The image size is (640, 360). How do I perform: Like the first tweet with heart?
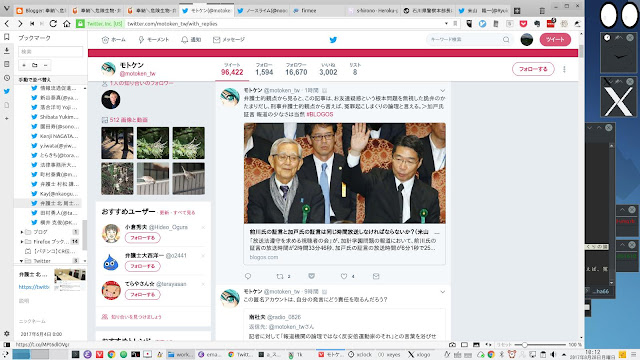click(x=344, y=276)
